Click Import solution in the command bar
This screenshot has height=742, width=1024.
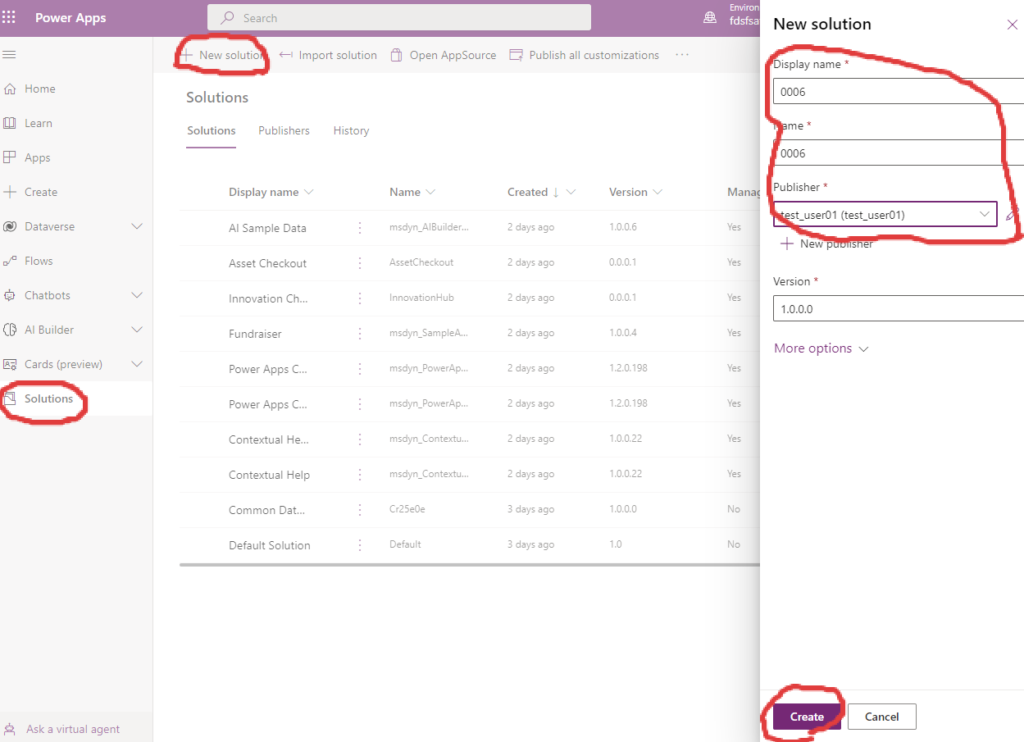[x=328, y=55]
